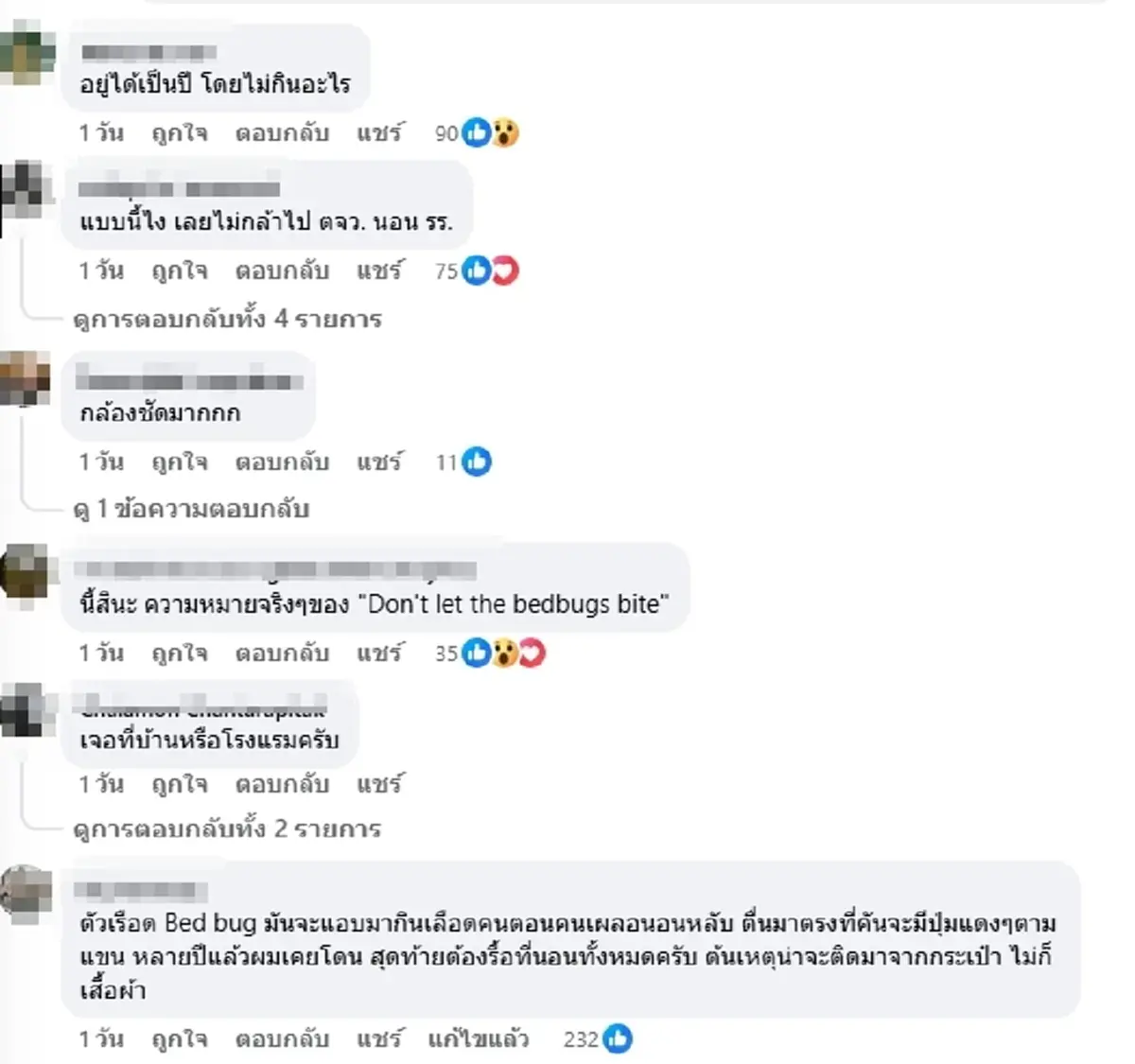The width and height of the screenshot is (1135, 1064).
Task: Click the like badge beside the 11 reaction count
Action: tap(476, 462)
